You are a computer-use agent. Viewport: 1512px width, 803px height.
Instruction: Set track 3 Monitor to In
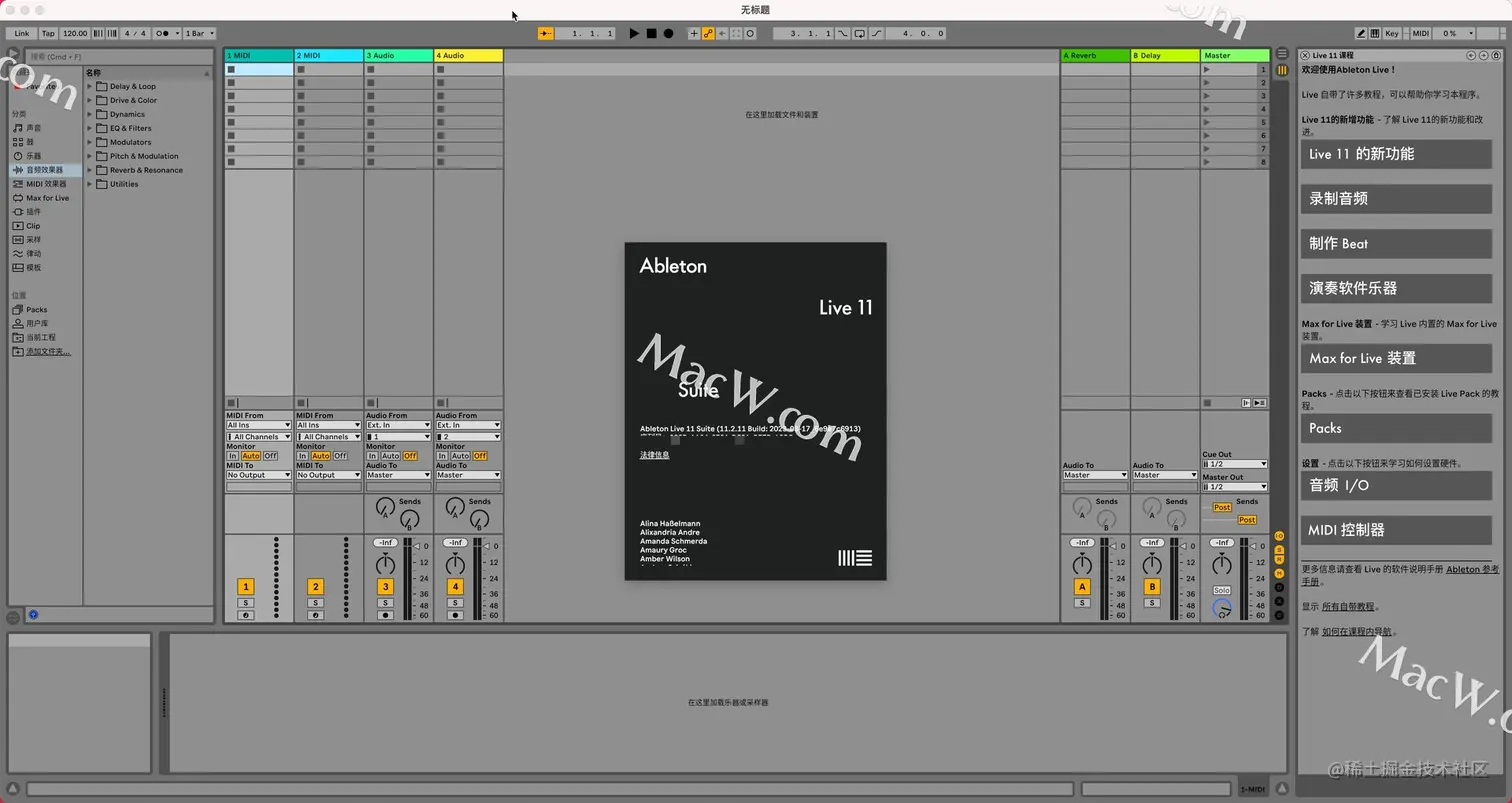click(x=373, y=456)
